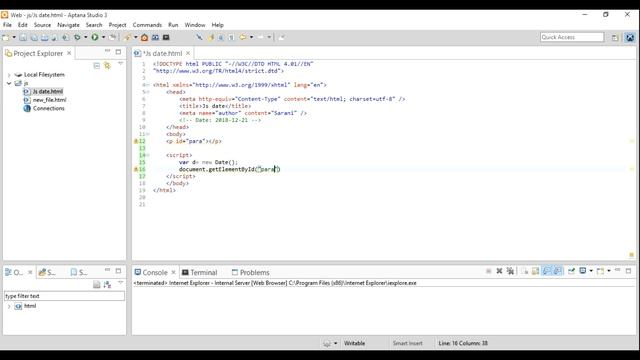The width and height of the screenshot is (640, 360).
Task: Focus the Quick Access search field
Action: click(572, 37)
